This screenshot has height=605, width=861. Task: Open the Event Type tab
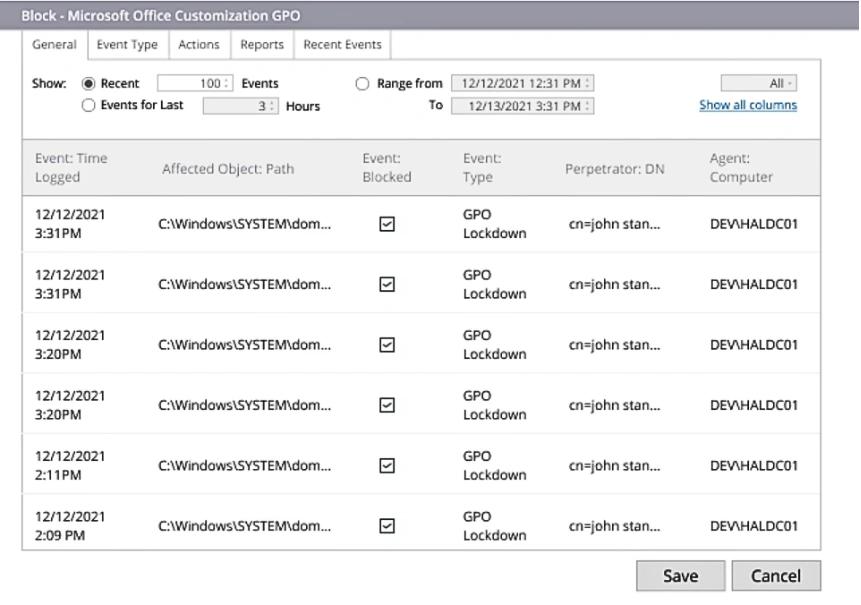click(127, 44)
